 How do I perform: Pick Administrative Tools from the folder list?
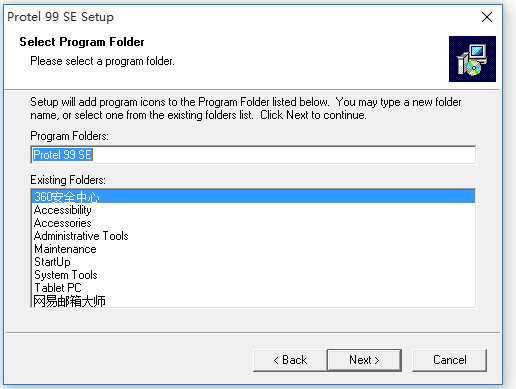click(x=253, y=236)
